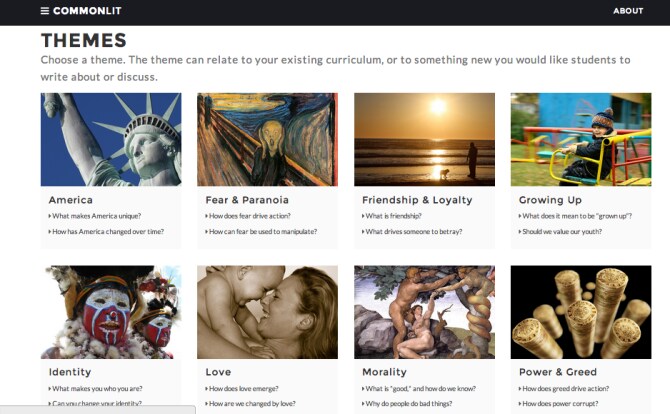Open "How does power corrupt?" question
Image resolution: width=670 pixels, height=414 pixels.
pos(560,404)
